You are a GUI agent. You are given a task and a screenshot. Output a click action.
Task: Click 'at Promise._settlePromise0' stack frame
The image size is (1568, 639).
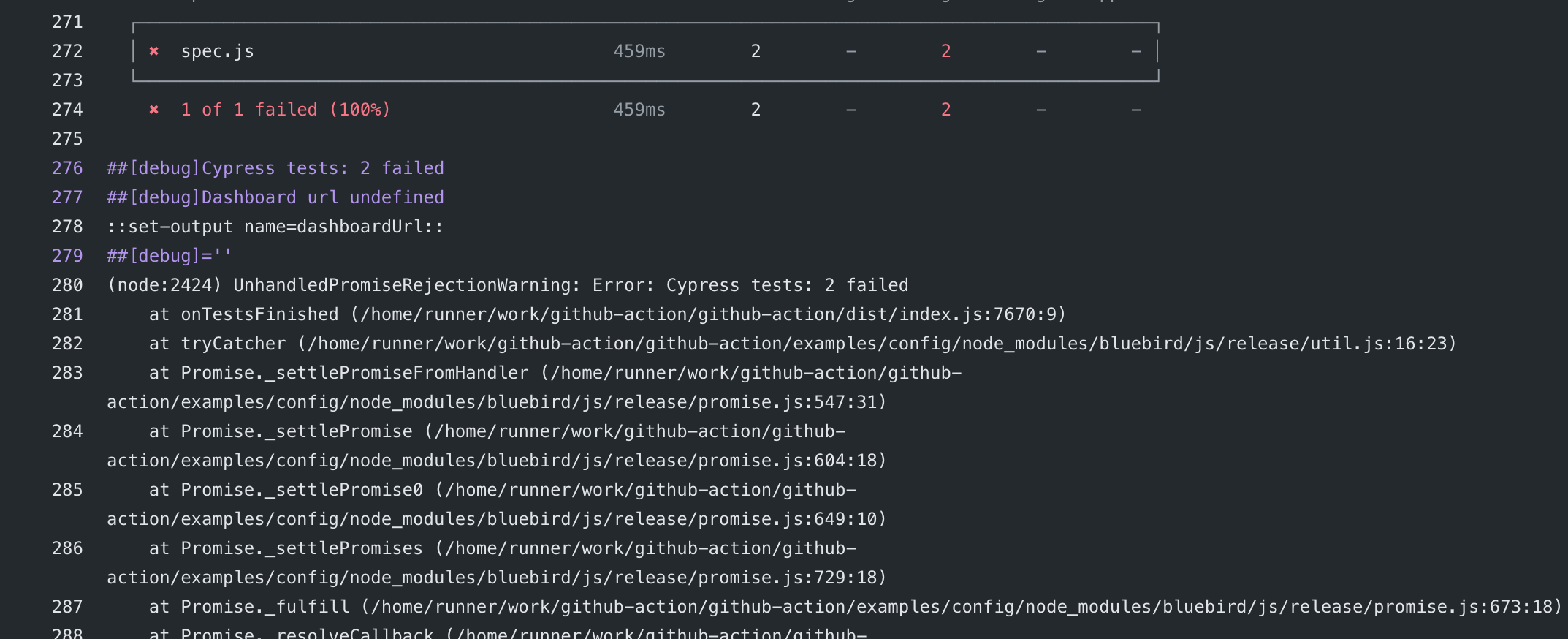[x=497, y=504]
